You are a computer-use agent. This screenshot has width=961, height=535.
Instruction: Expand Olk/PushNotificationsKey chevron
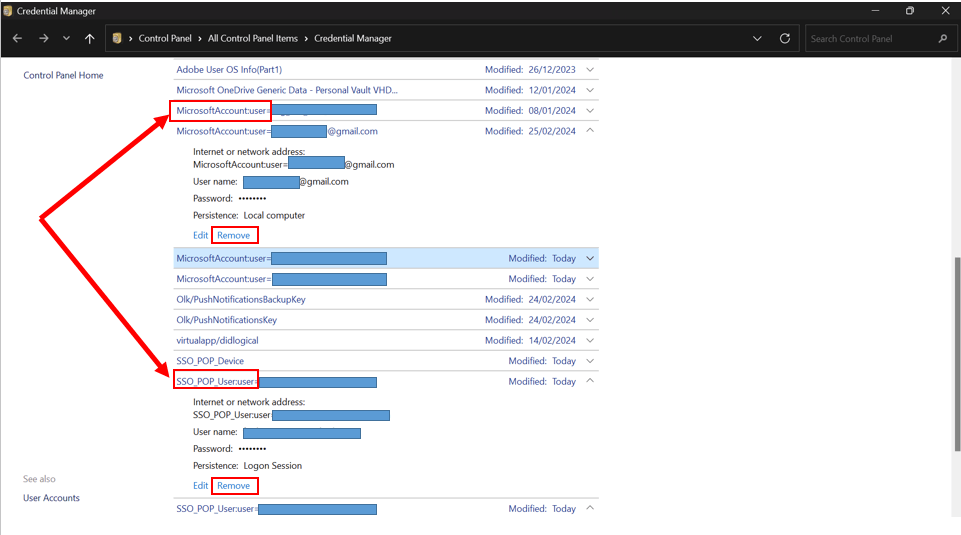coord(590,320)
